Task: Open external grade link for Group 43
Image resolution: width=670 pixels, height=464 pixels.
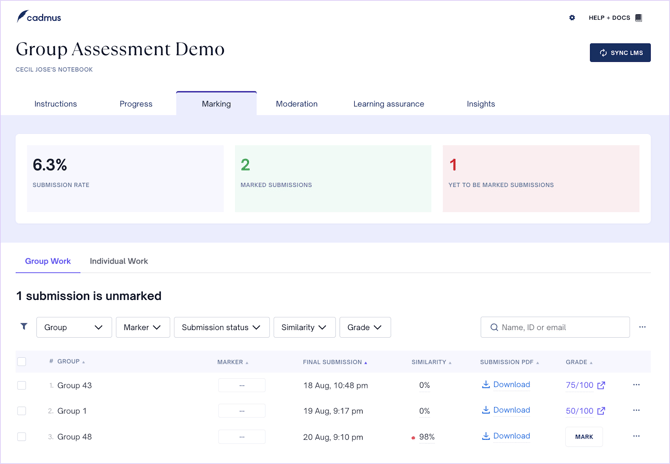Action: coord(601,385)
